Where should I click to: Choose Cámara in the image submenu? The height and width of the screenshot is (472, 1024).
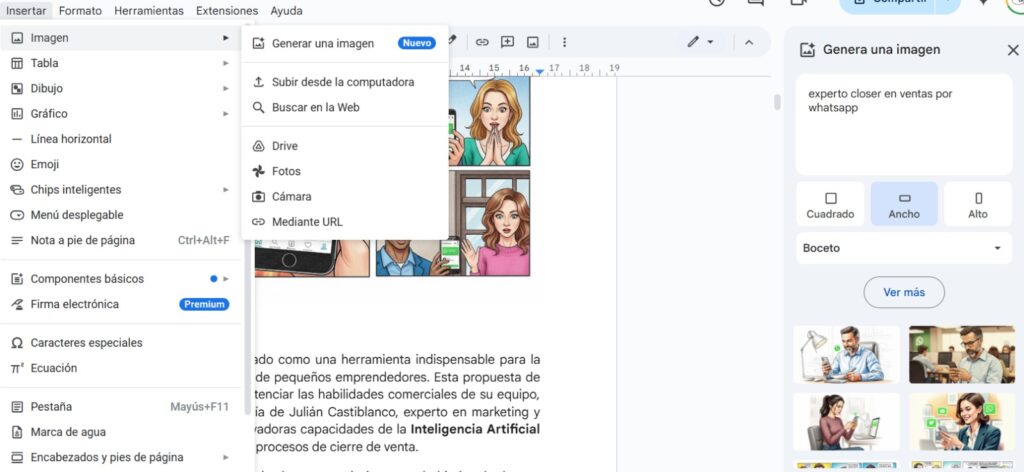coord(291,197)
